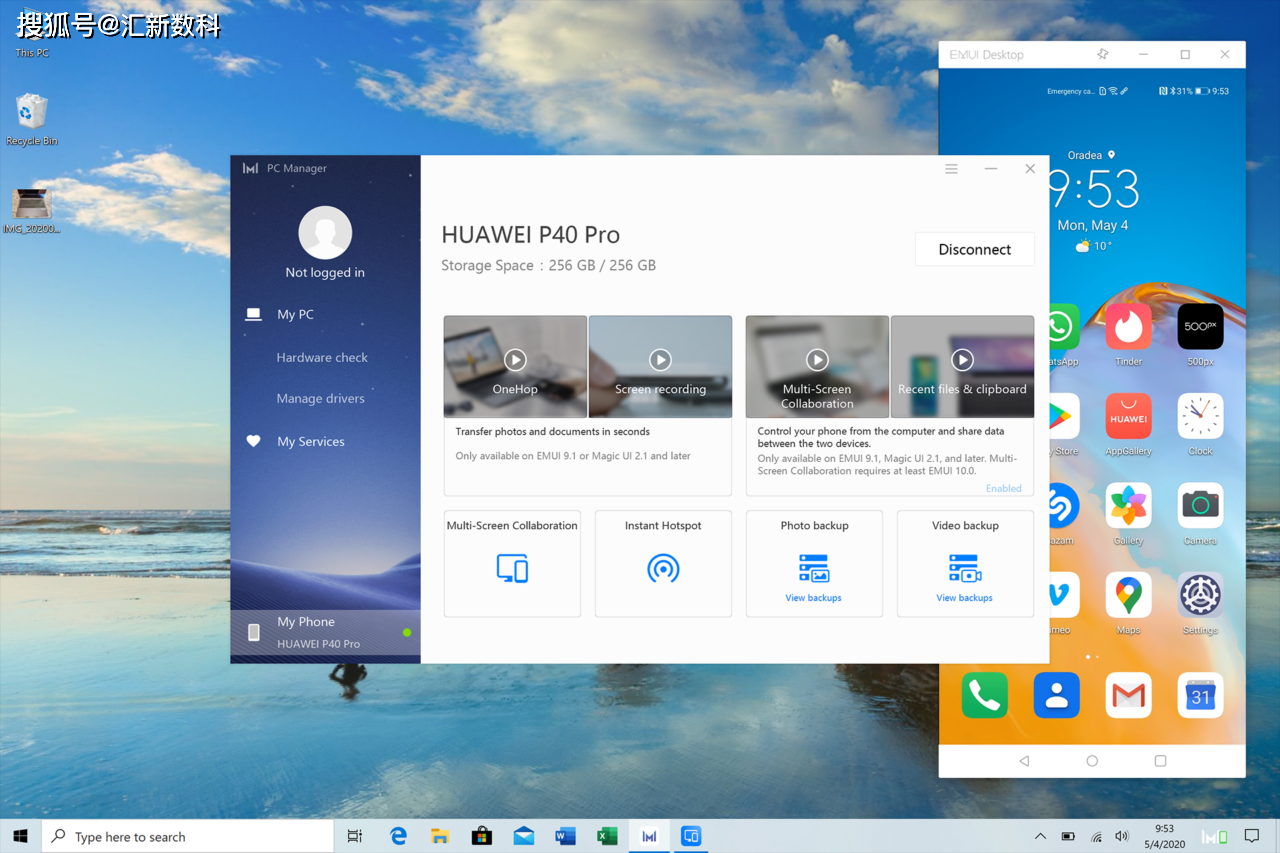This screenshot has height=853, width=1280.
Task: Play the Multi-Screen Collaboration tutorial video
Action: click(817, 359)
